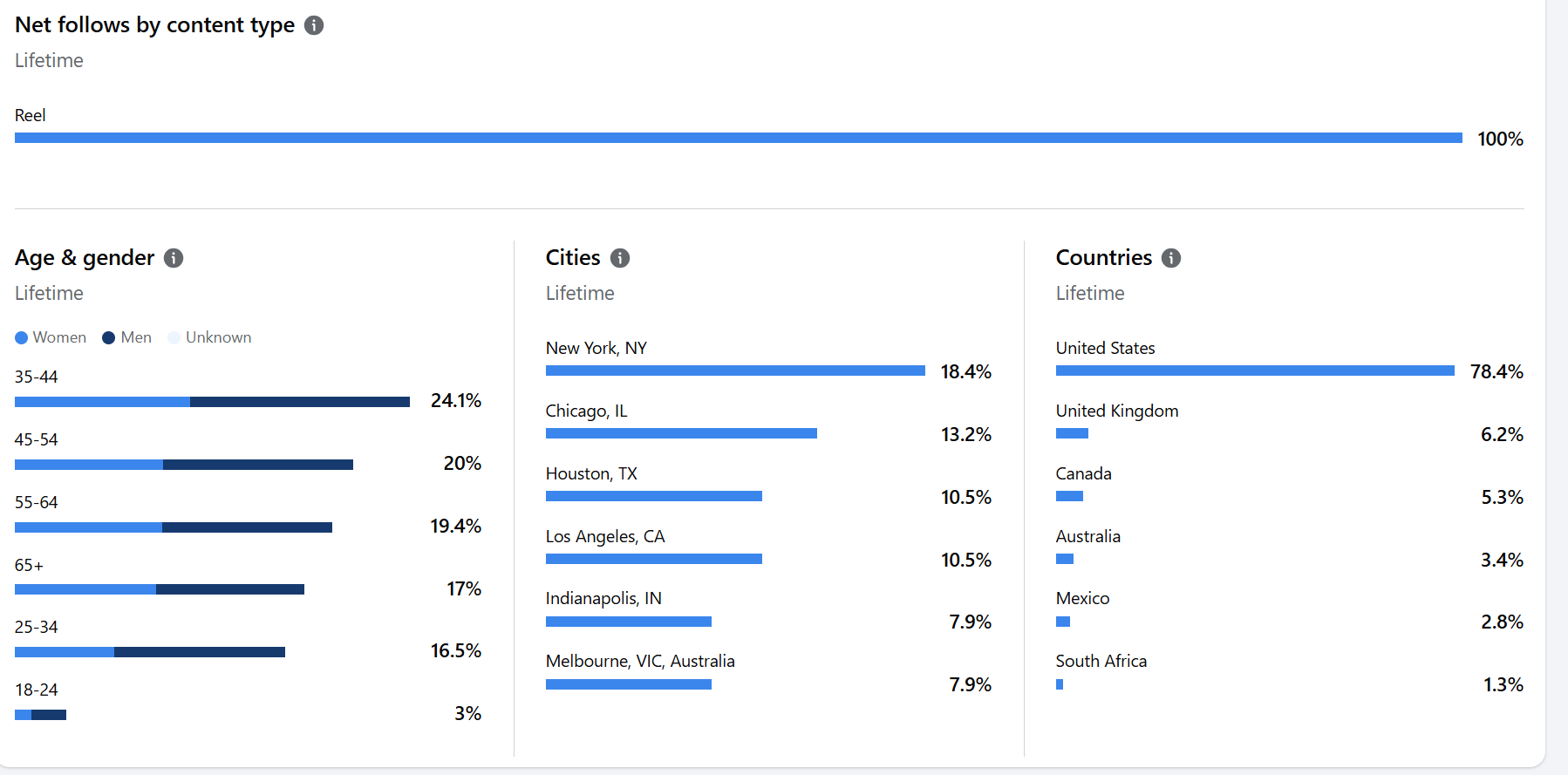Select the Chicago, IL city bar
The width and height of the screenshot is (1568, 775).
681,433
